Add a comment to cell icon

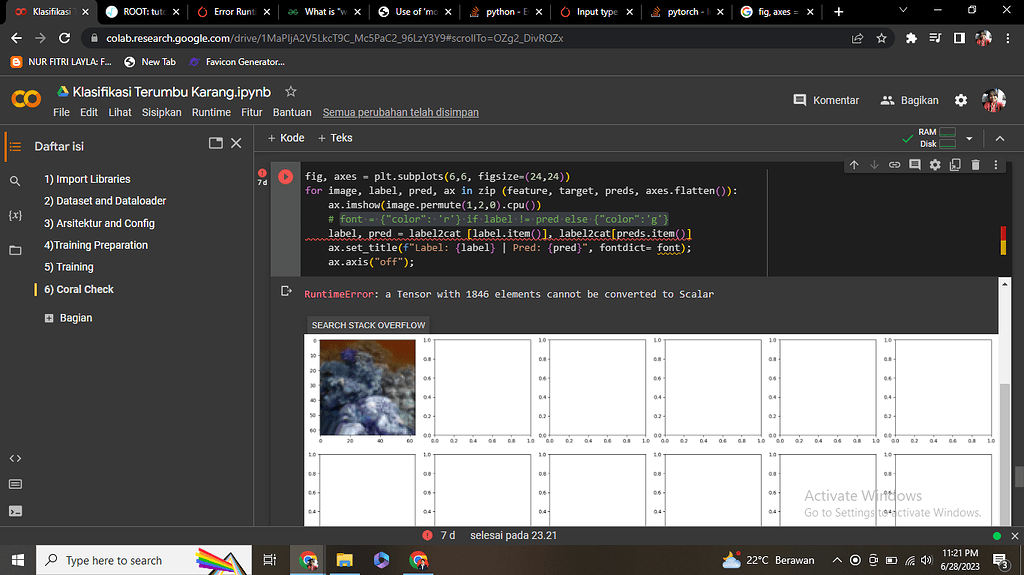point(915,165)
